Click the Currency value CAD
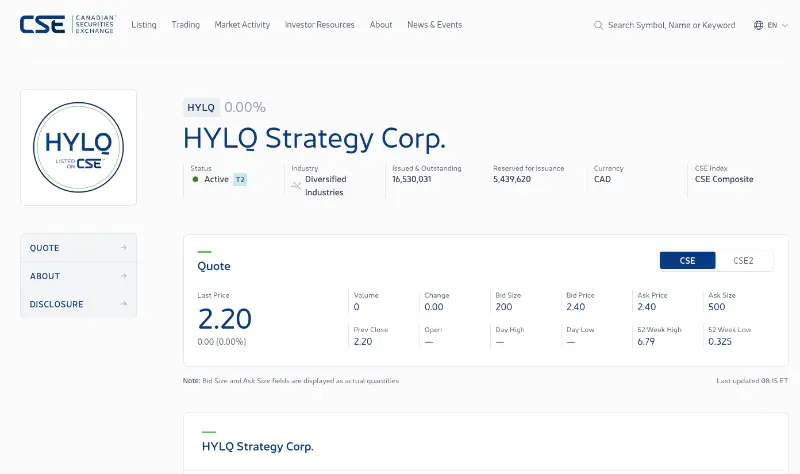The image size is (800, 474). (x=603, y=179)
